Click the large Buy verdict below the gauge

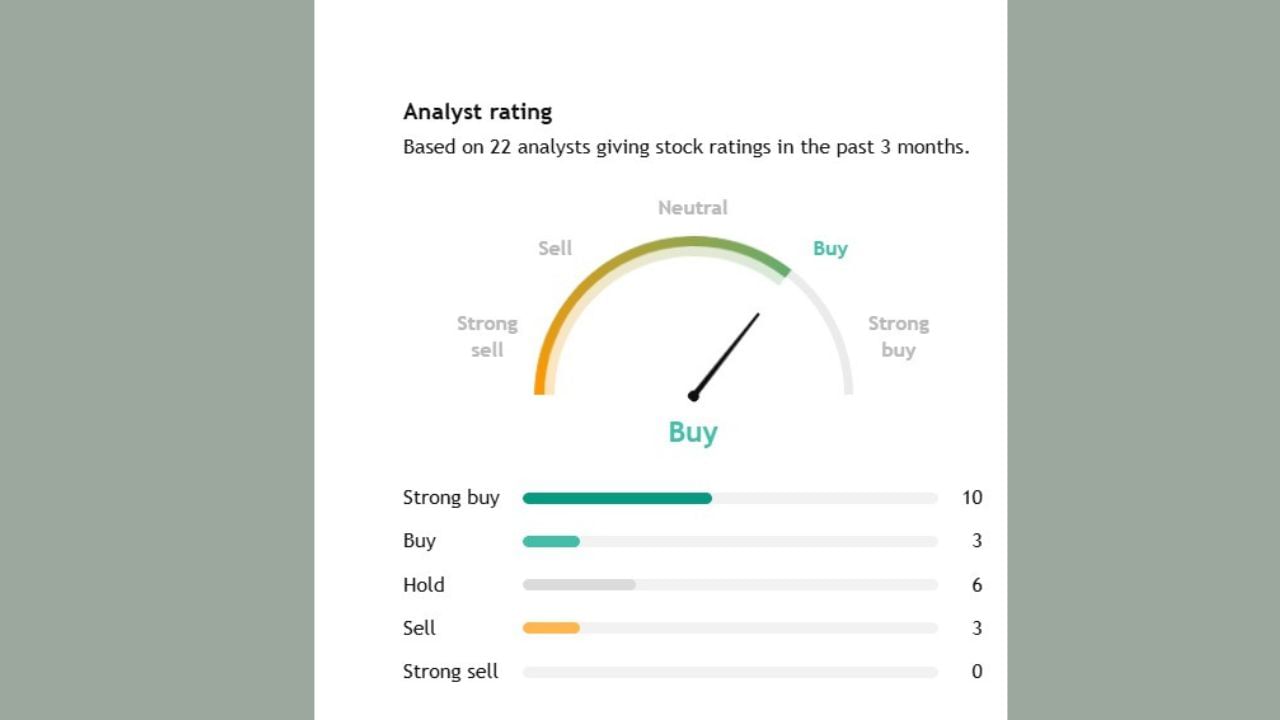693,432
